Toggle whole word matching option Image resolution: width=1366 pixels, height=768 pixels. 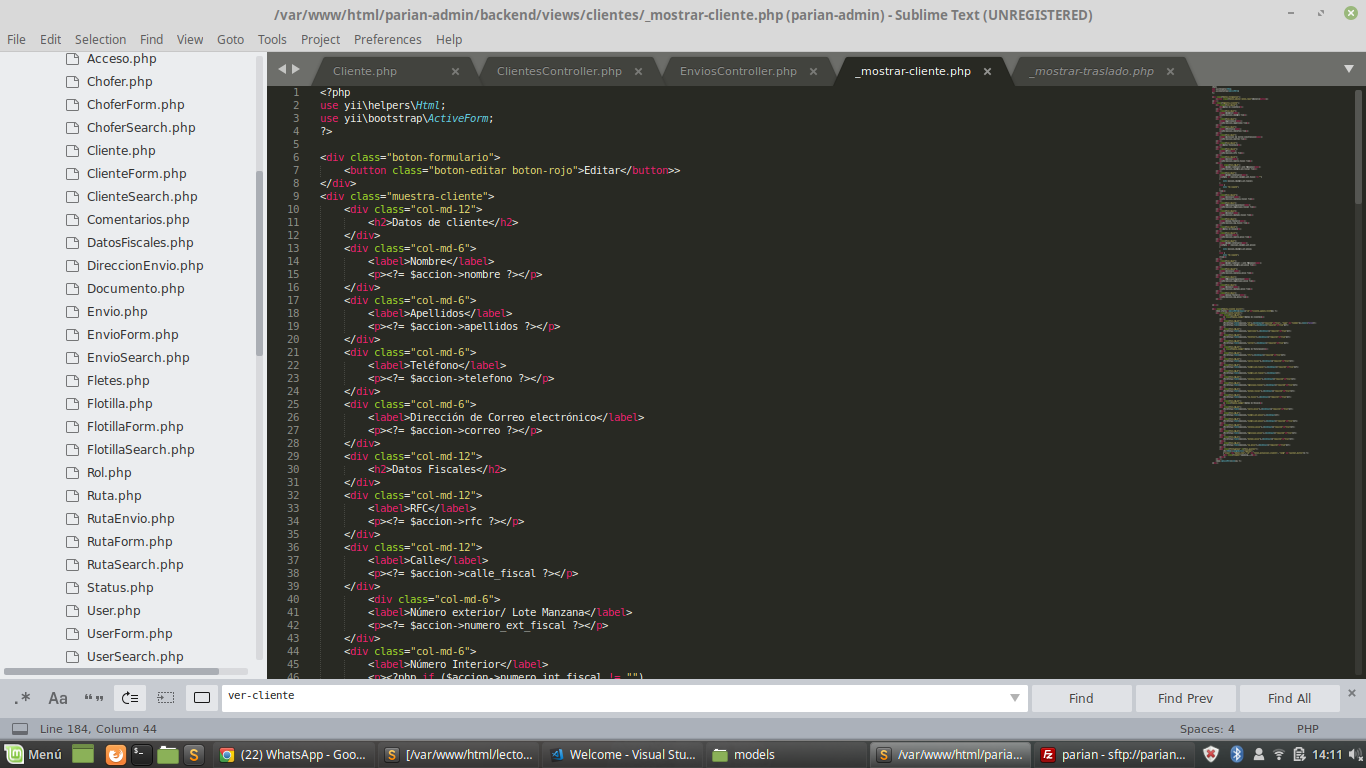pyautogui.click(x=94, y=698)
